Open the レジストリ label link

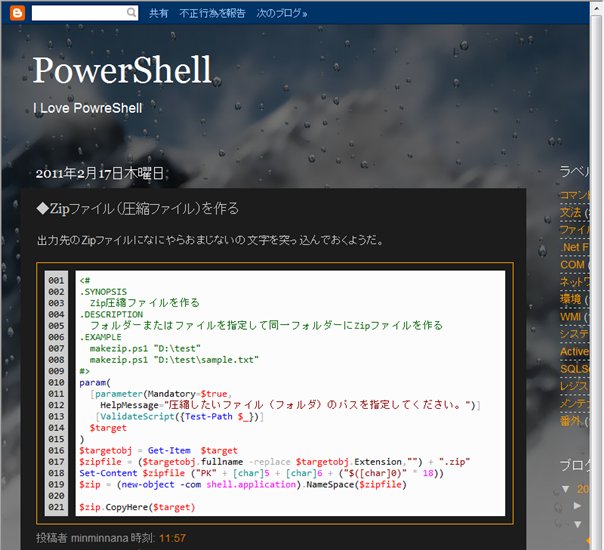click(x=574, y=386)
